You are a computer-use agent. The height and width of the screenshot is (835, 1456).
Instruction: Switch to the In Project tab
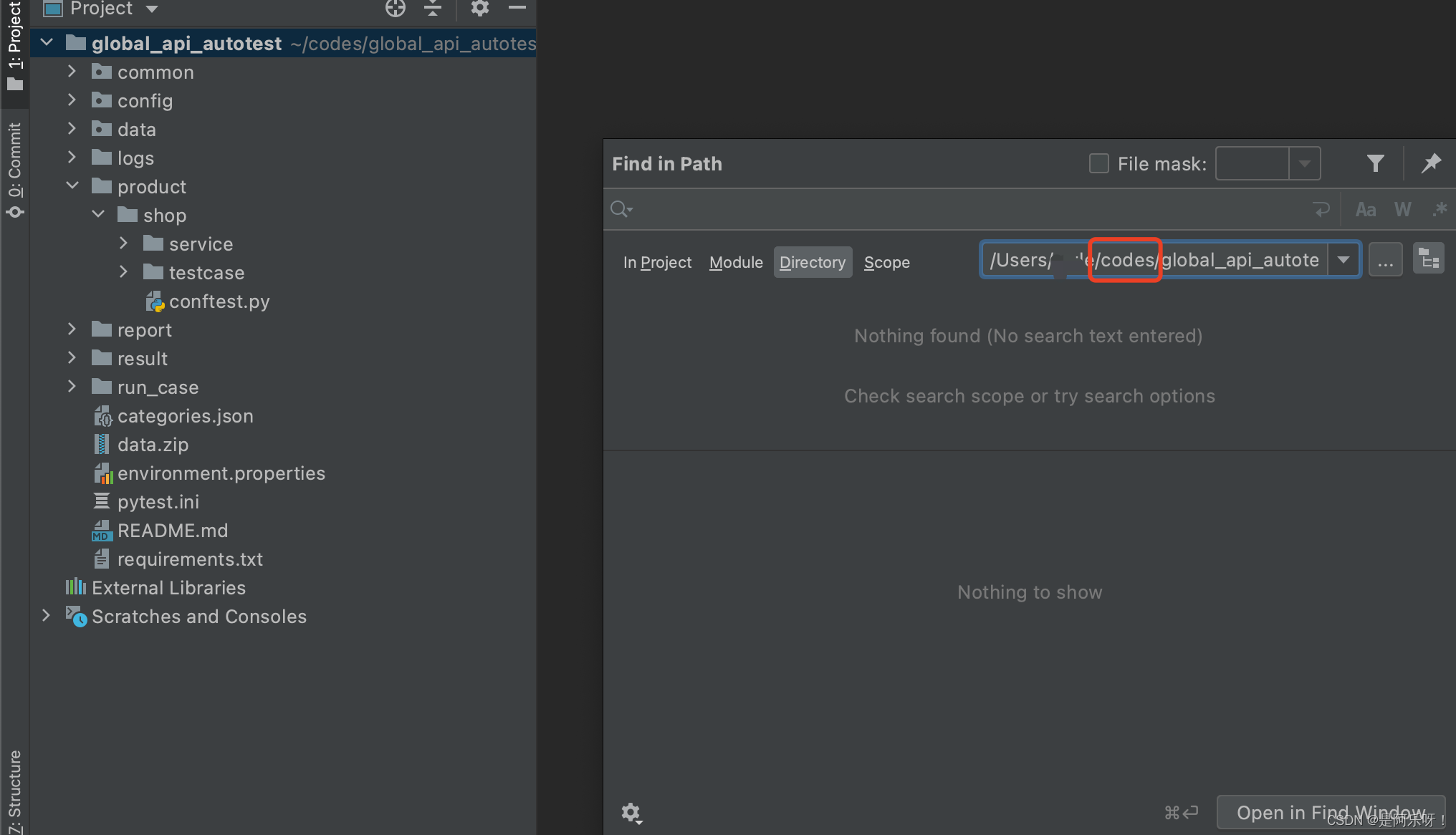(657, 263)
